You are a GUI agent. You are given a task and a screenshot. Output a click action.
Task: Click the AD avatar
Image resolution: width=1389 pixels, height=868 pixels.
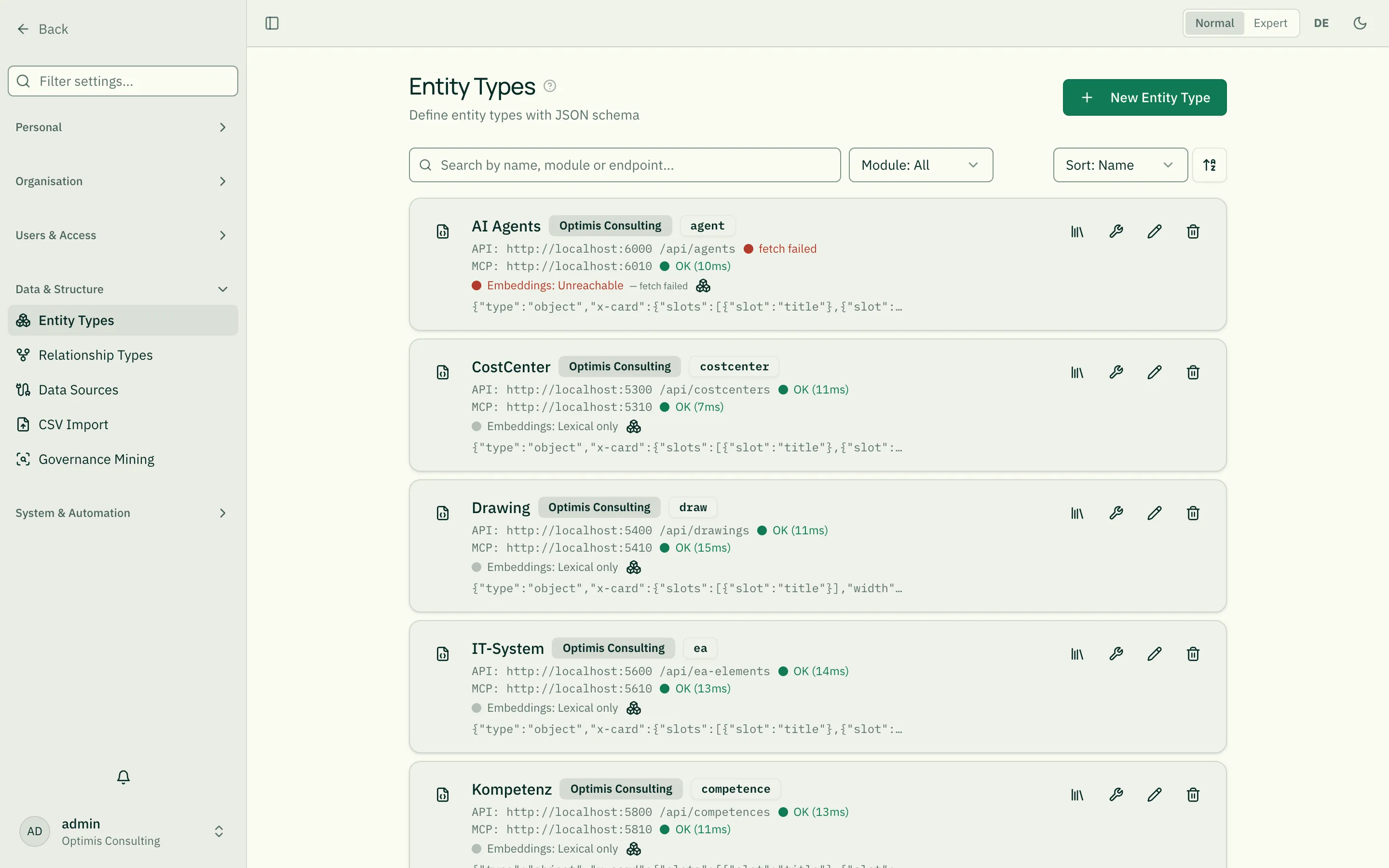tap(34, 831)
